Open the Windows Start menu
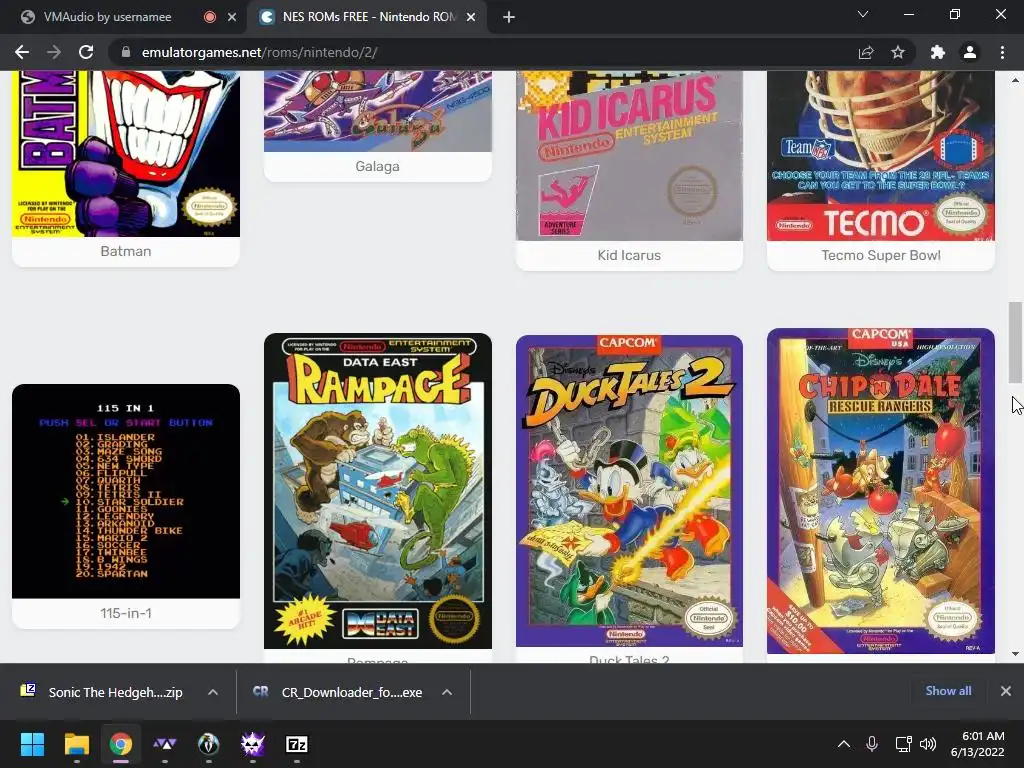Viewport: 1024px width, 768px height. (32, 744)
